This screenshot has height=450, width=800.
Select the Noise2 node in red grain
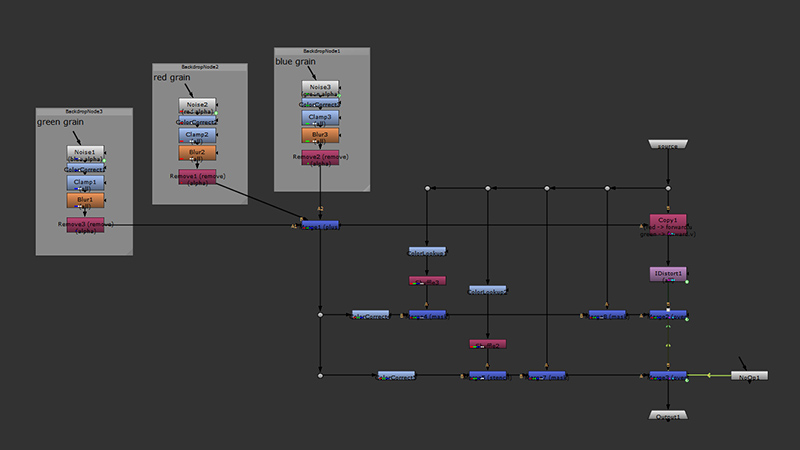197,104
